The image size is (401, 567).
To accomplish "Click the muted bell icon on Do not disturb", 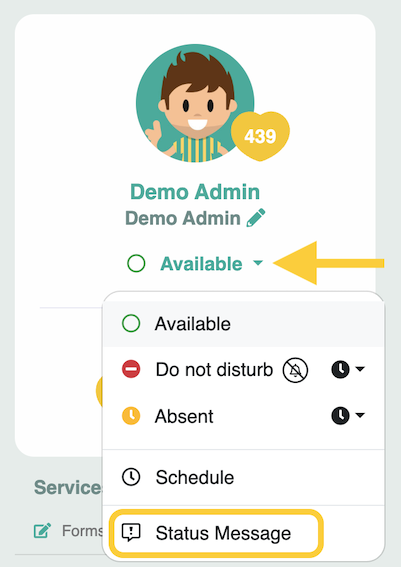I will click(295, 370).
